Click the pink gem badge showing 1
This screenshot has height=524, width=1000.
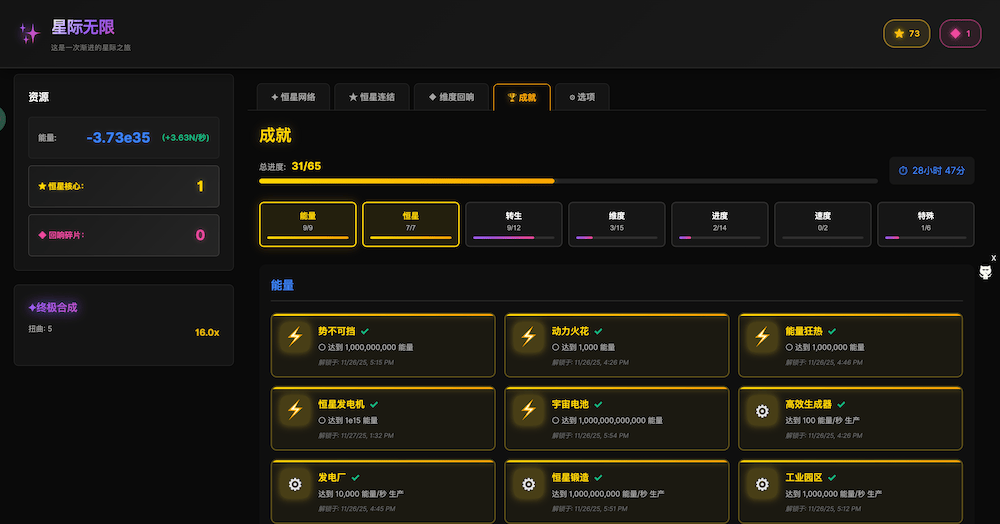pos(960,34)
